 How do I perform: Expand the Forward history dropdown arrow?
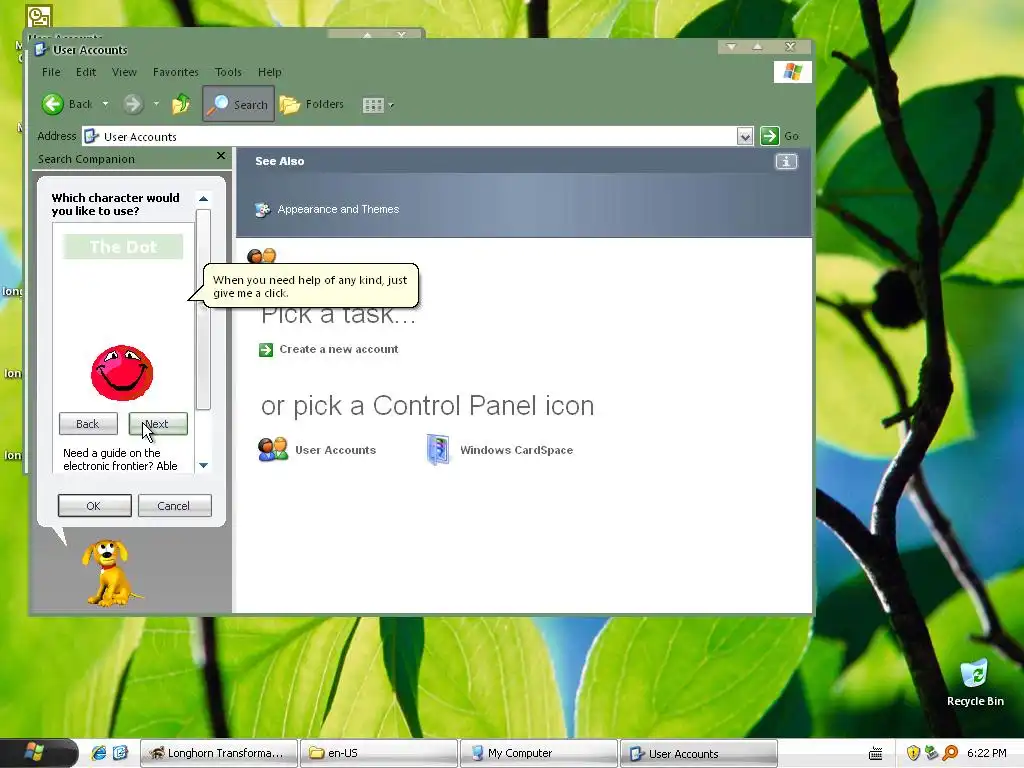tap(156, 104)
